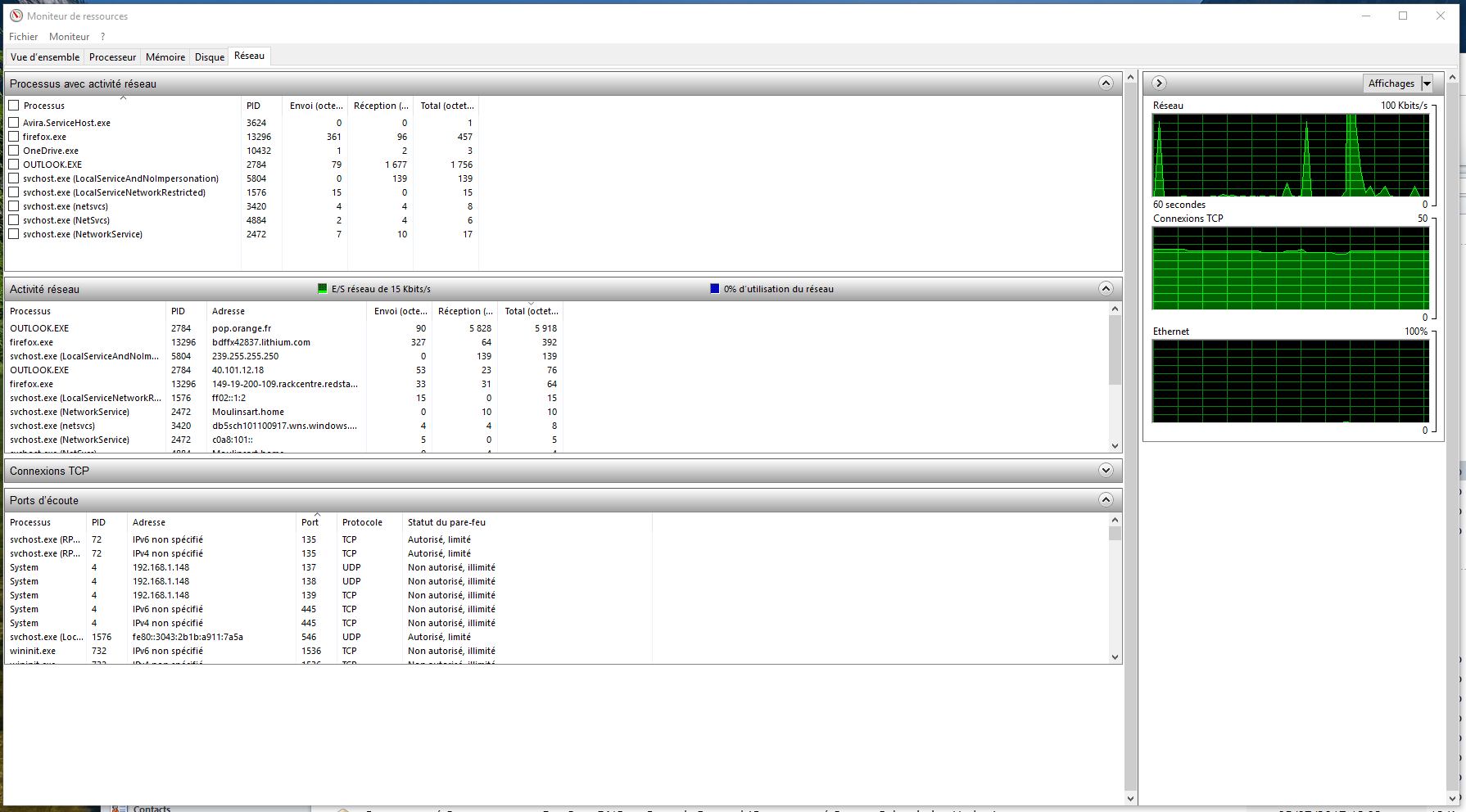Open the Fichier menu
This screenshot has height=812, width=1466.
[23, 37]
